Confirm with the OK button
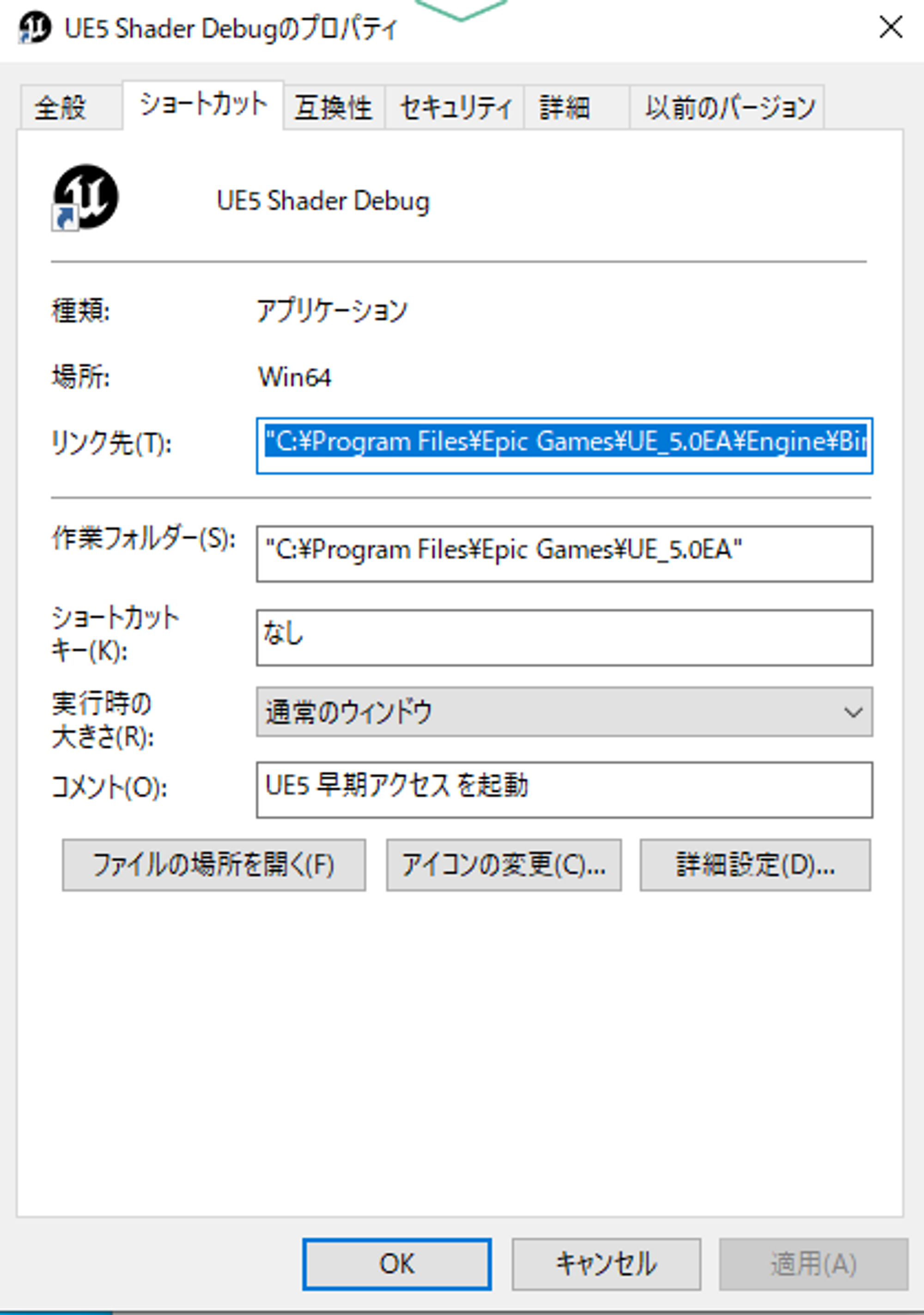The width and height of the screenshot is (924, 1315). coord(396,1263)
